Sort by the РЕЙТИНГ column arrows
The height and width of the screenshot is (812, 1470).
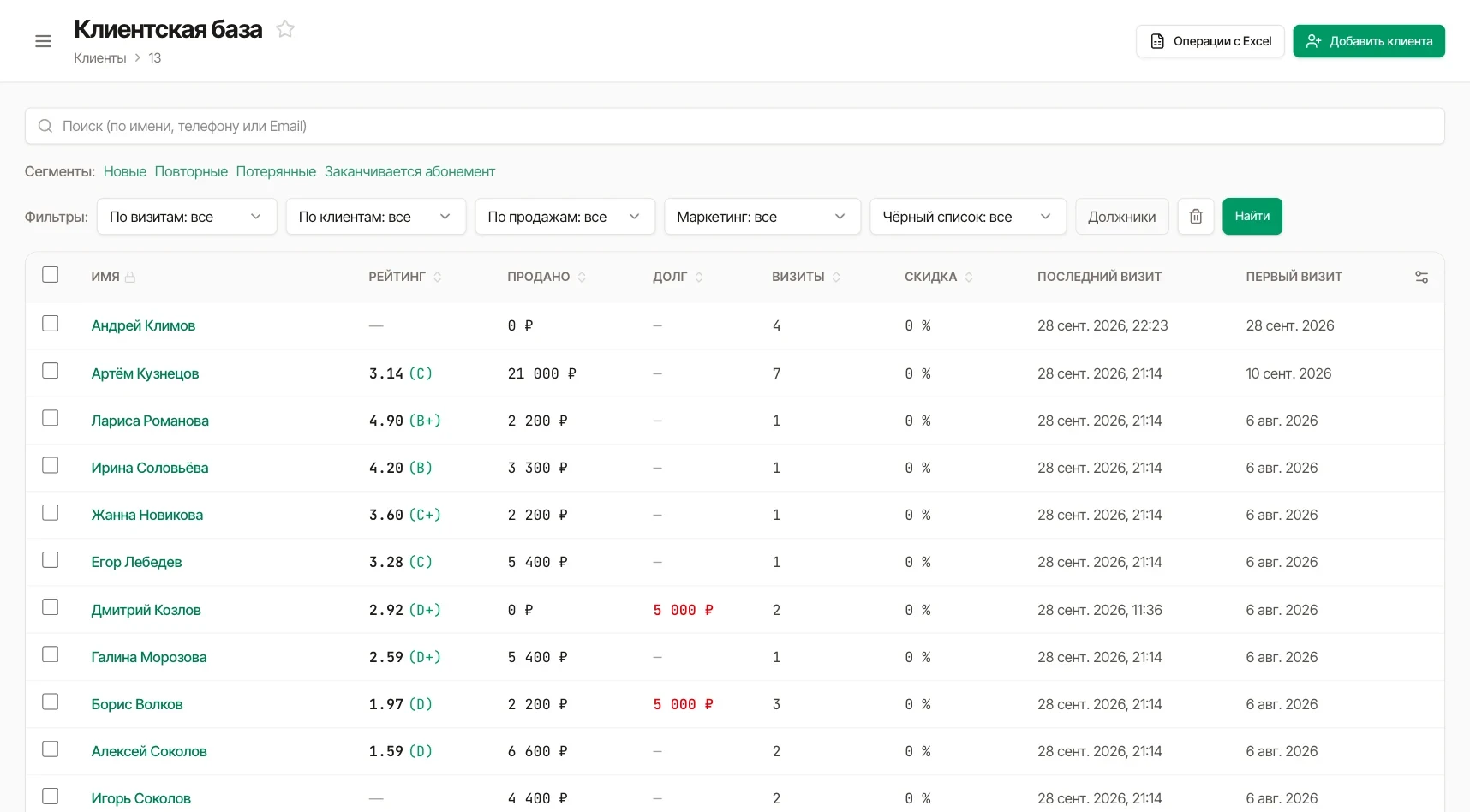click(x=438, y=277)
